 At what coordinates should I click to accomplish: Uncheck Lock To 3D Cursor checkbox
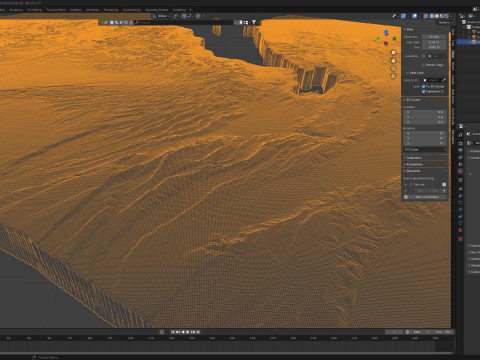423,87
